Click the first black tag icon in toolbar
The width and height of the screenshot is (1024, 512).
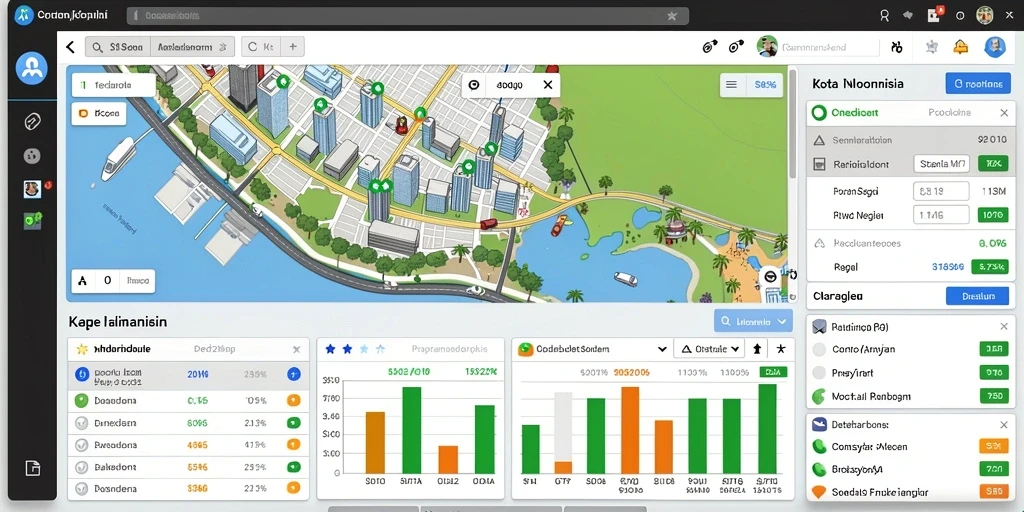click(709, 46)
